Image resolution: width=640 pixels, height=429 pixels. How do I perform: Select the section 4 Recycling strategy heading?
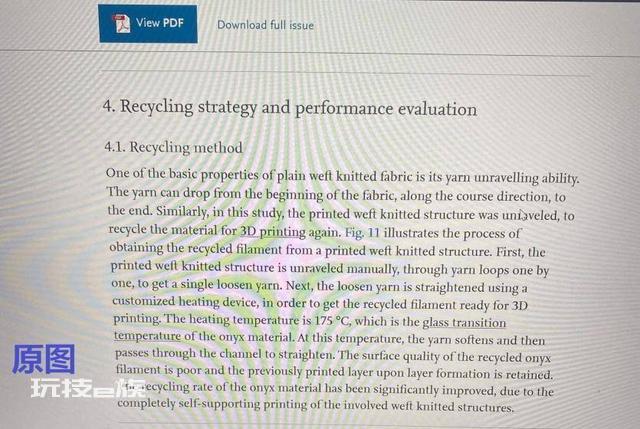(290, 108)
